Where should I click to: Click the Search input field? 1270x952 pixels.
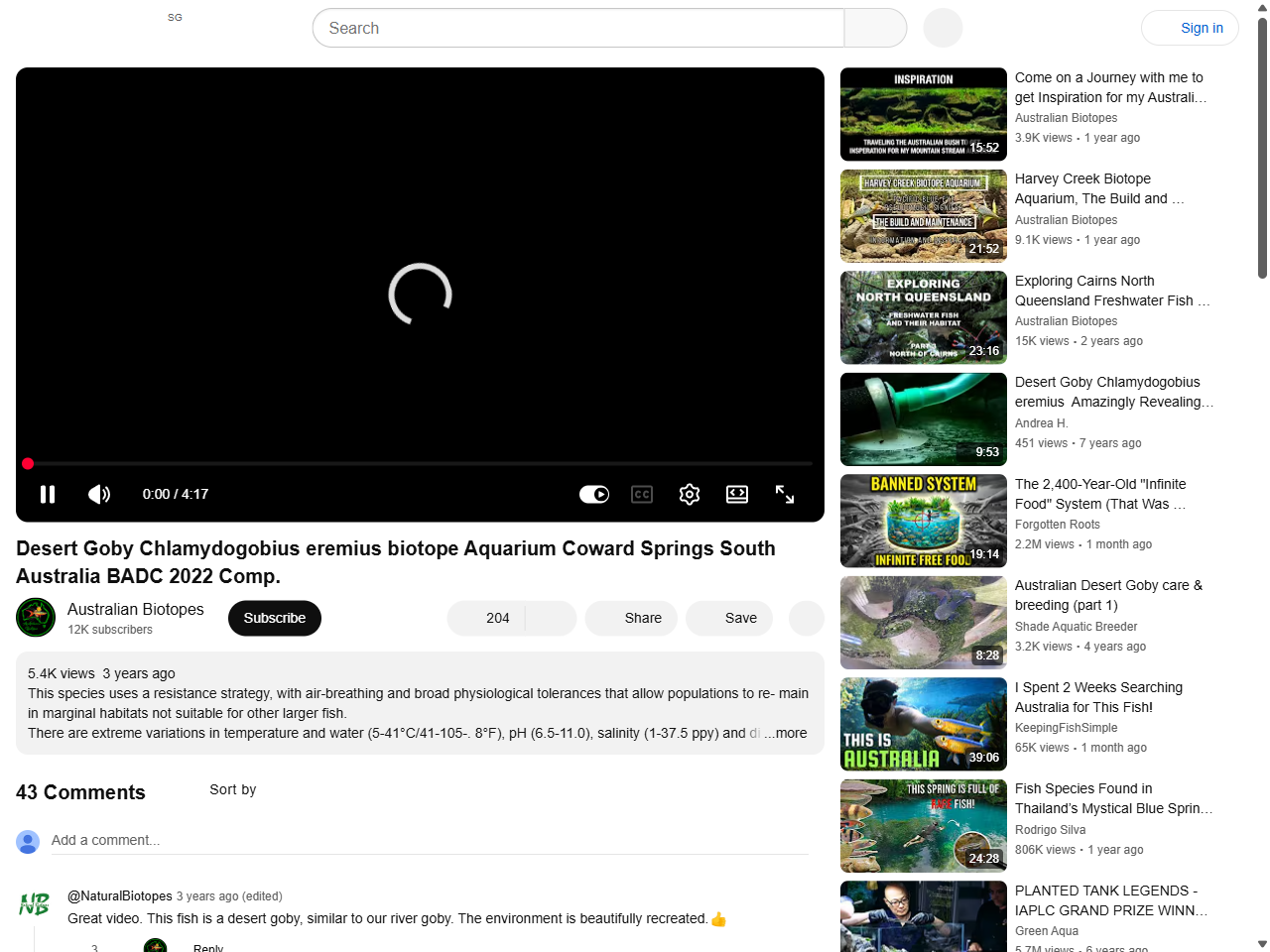point(578,28)
